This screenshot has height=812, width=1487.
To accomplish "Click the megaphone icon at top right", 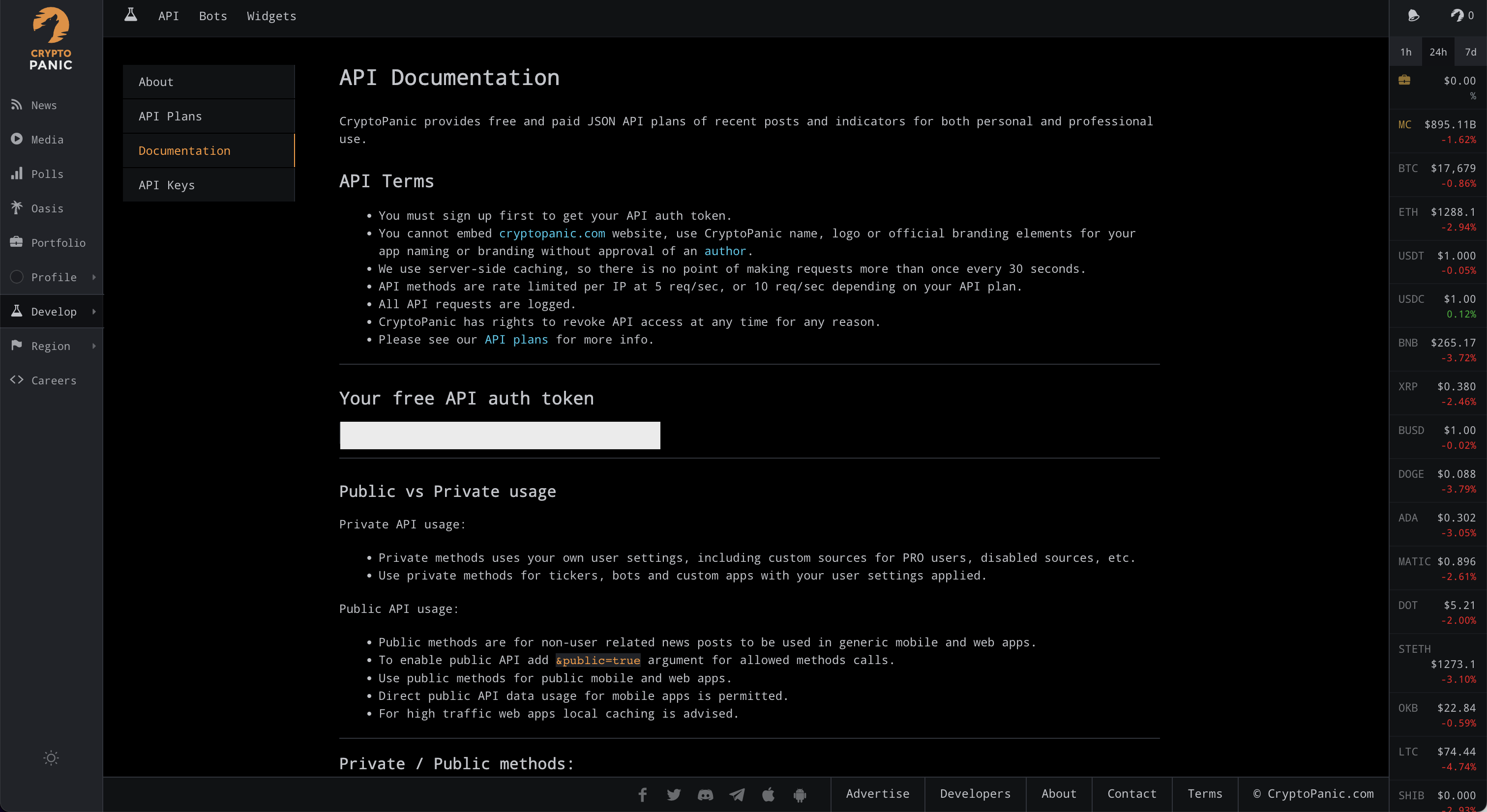I will pos(1414,16).
